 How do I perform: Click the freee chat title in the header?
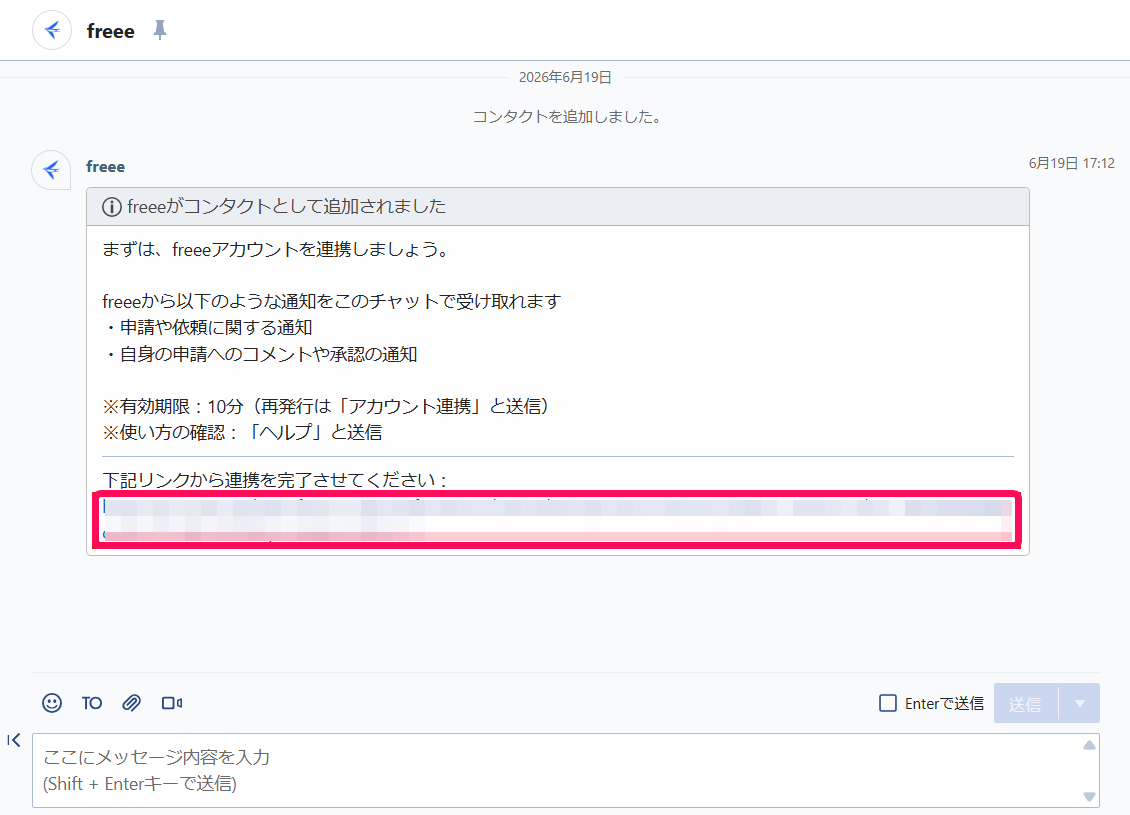tap(110, 31)
